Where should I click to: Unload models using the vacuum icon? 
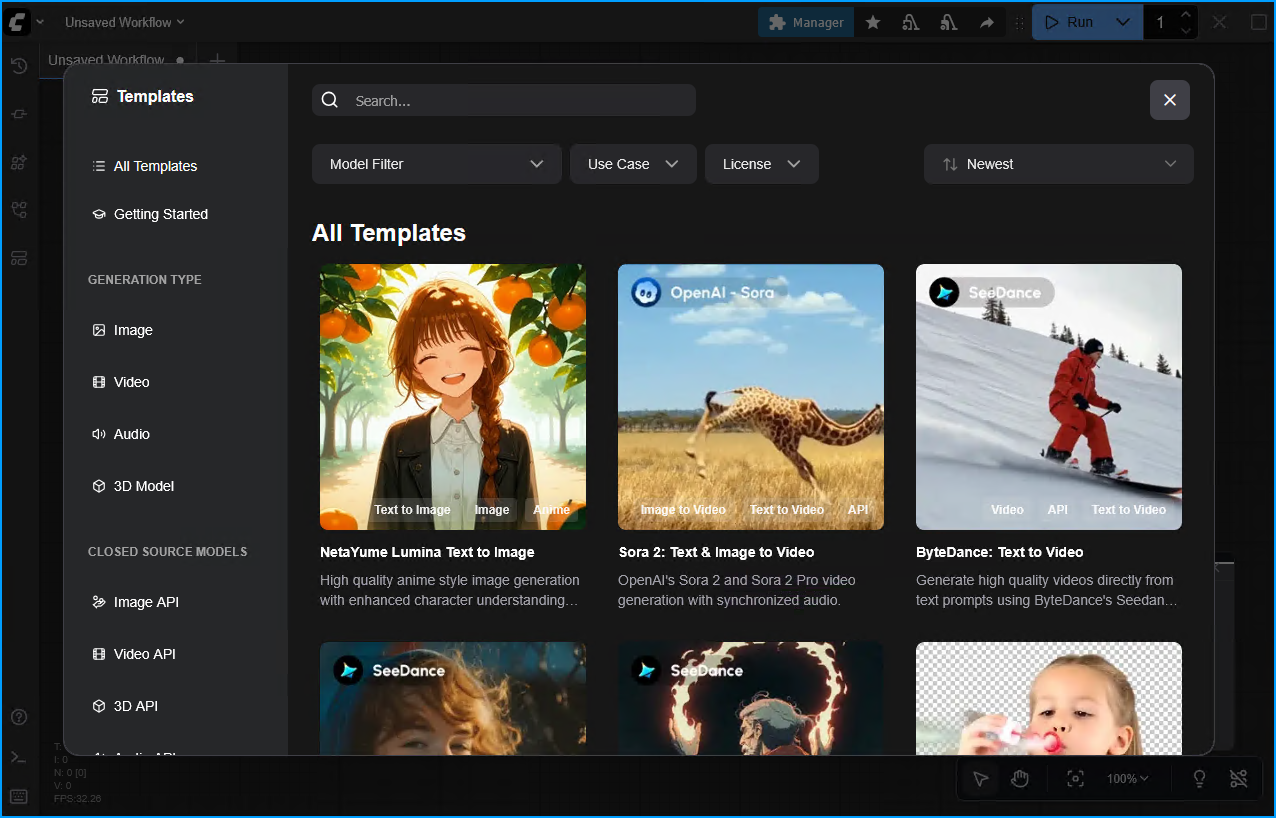click(910, 21)
